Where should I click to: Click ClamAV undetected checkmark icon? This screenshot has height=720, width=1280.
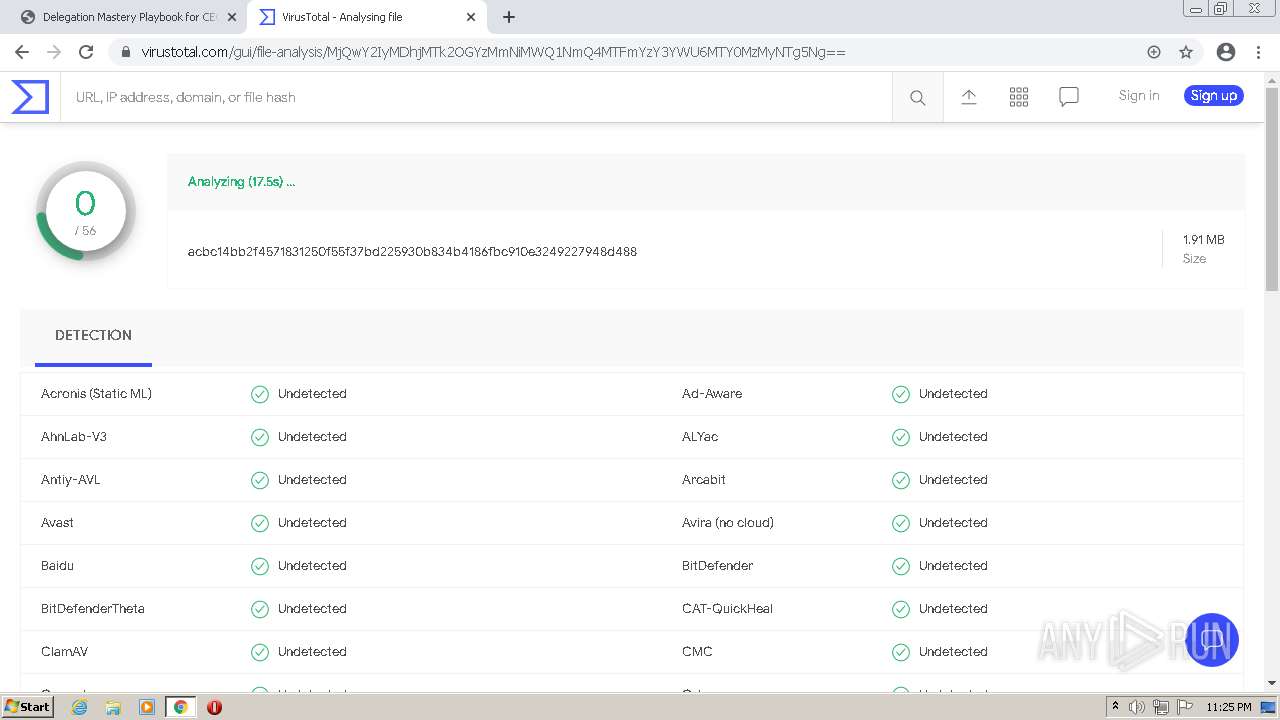260,652
